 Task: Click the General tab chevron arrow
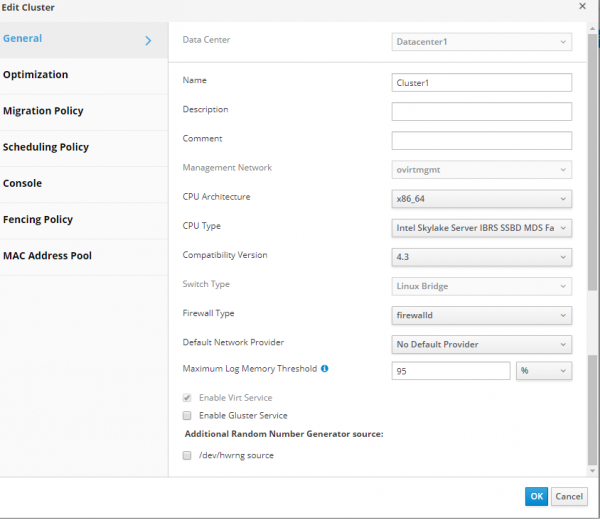(x=148, y=40)
